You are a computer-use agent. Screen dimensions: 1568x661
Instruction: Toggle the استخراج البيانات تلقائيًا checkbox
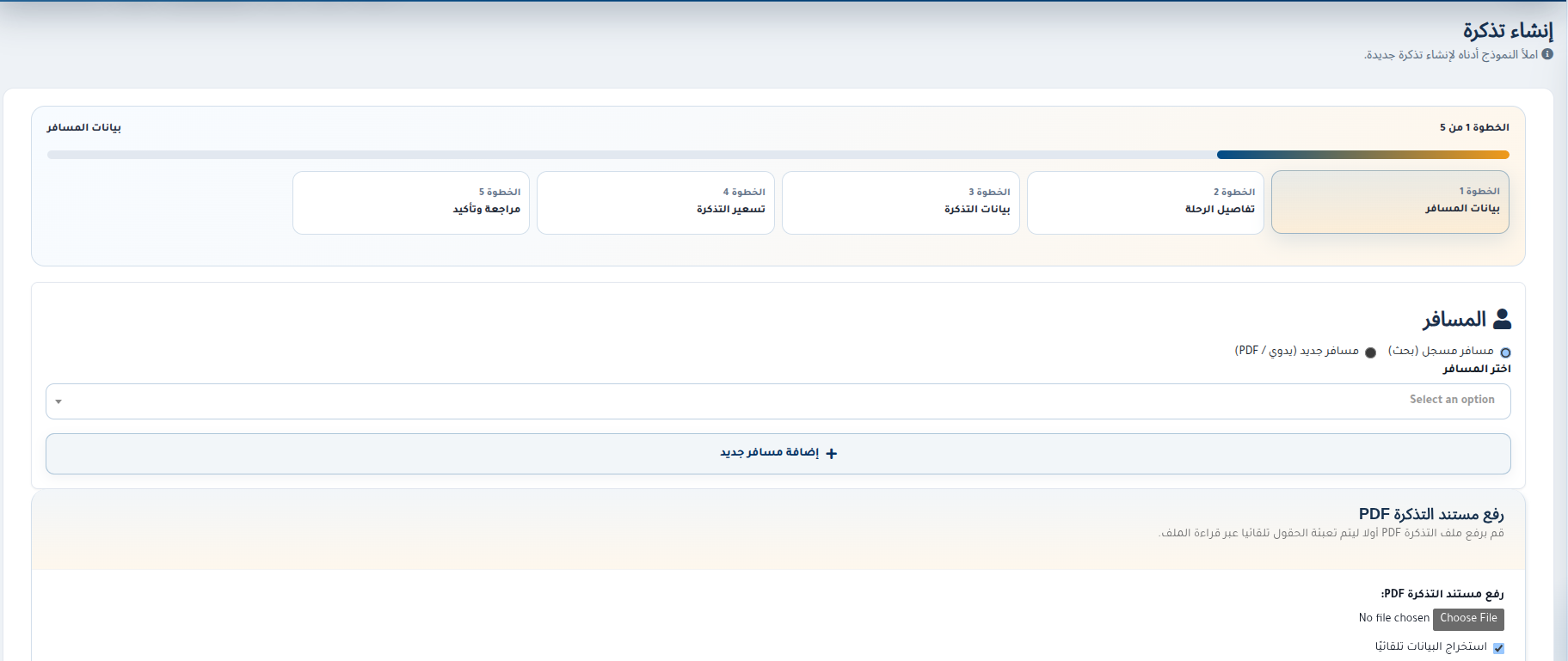click(1498, 648)
